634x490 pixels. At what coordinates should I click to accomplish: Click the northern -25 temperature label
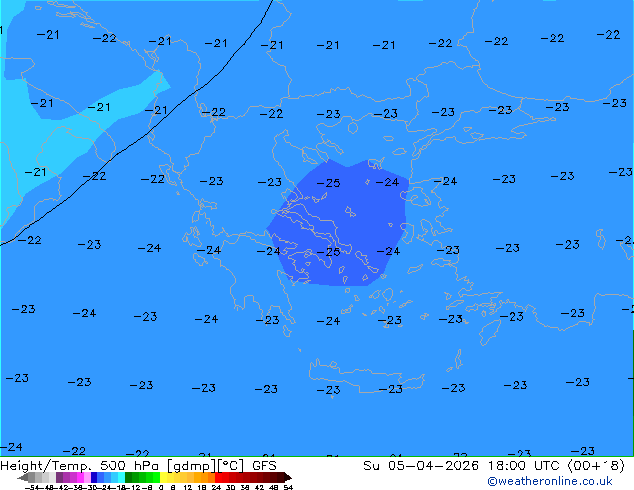tap(328, 183)
